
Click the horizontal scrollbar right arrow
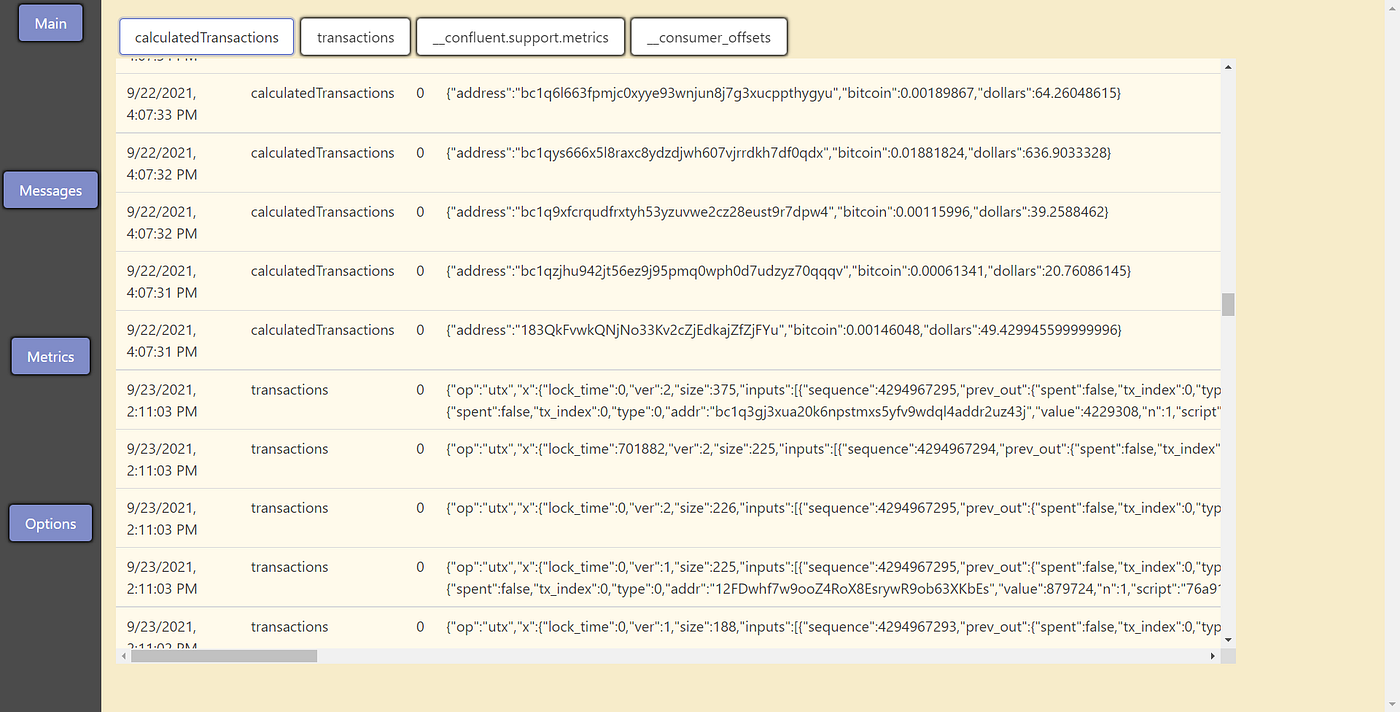(x=1212, y=656)
